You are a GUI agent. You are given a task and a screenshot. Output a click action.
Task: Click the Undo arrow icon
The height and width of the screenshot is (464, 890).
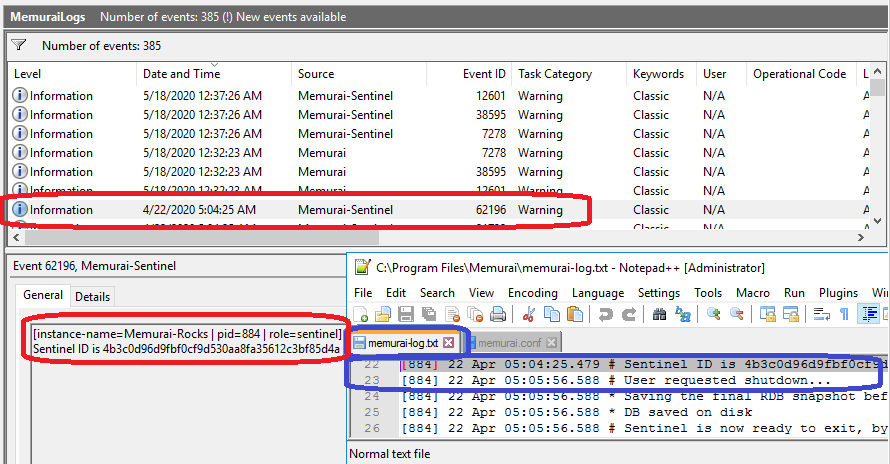606,314
